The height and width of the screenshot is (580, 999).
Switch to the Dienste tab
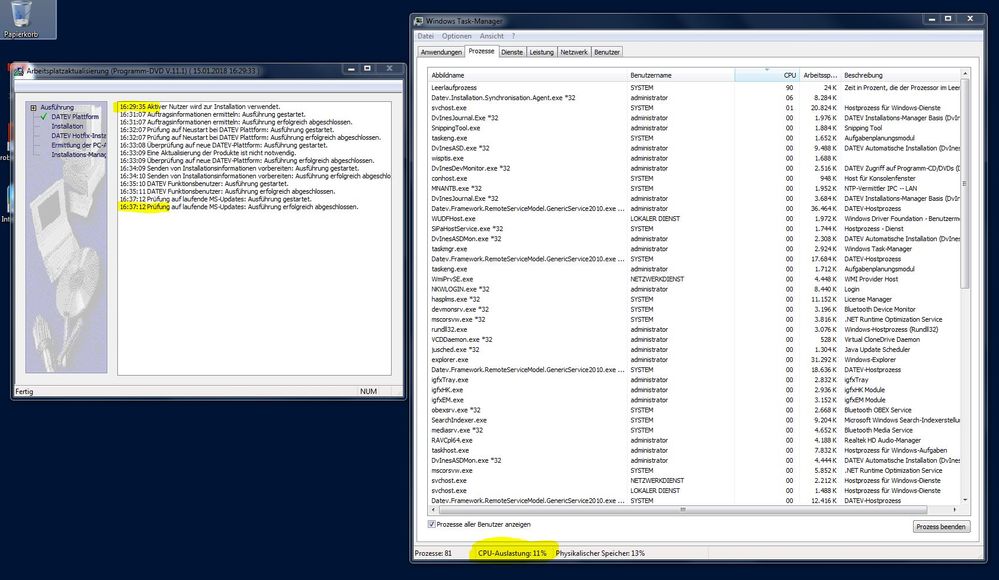(x=512, y=52)
